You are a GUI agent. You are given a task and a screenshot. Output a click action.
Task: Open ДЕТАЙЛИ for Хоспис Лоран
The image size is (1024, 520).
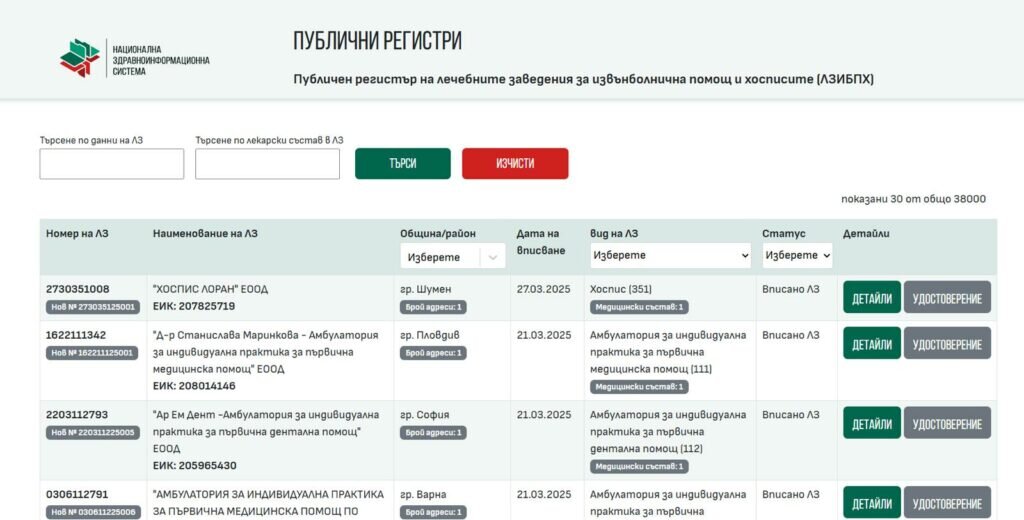pyautogui.click(x=872, y=297)
